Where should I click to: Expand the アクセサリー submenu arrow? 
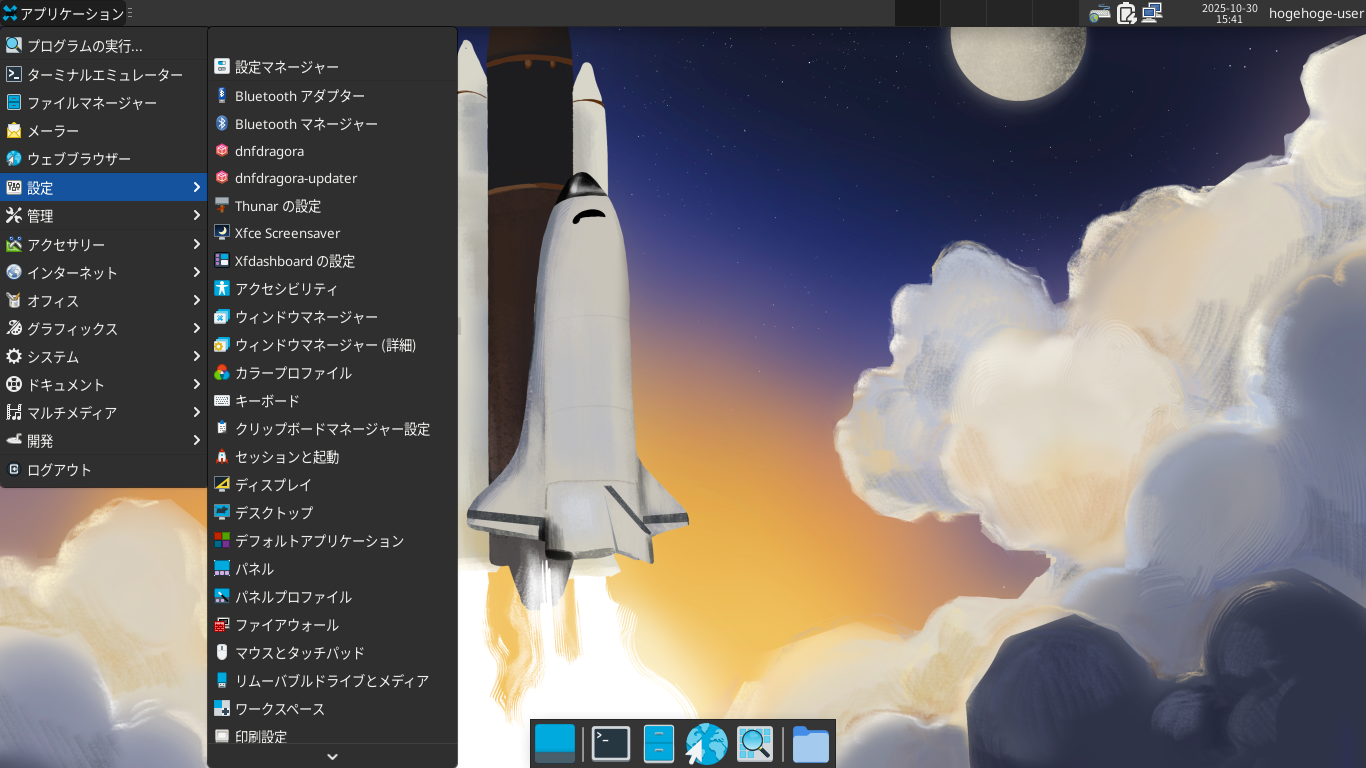pos(197,245)
